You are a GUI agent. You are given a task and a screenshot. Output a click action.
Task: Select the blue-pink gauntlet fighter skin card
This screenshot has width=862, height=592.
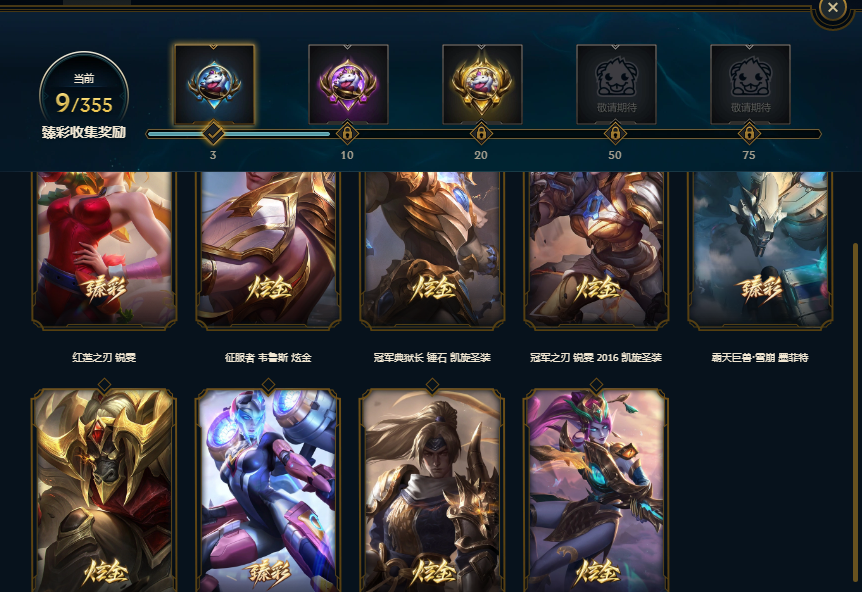pyautogui.click(x=268, y=489)
